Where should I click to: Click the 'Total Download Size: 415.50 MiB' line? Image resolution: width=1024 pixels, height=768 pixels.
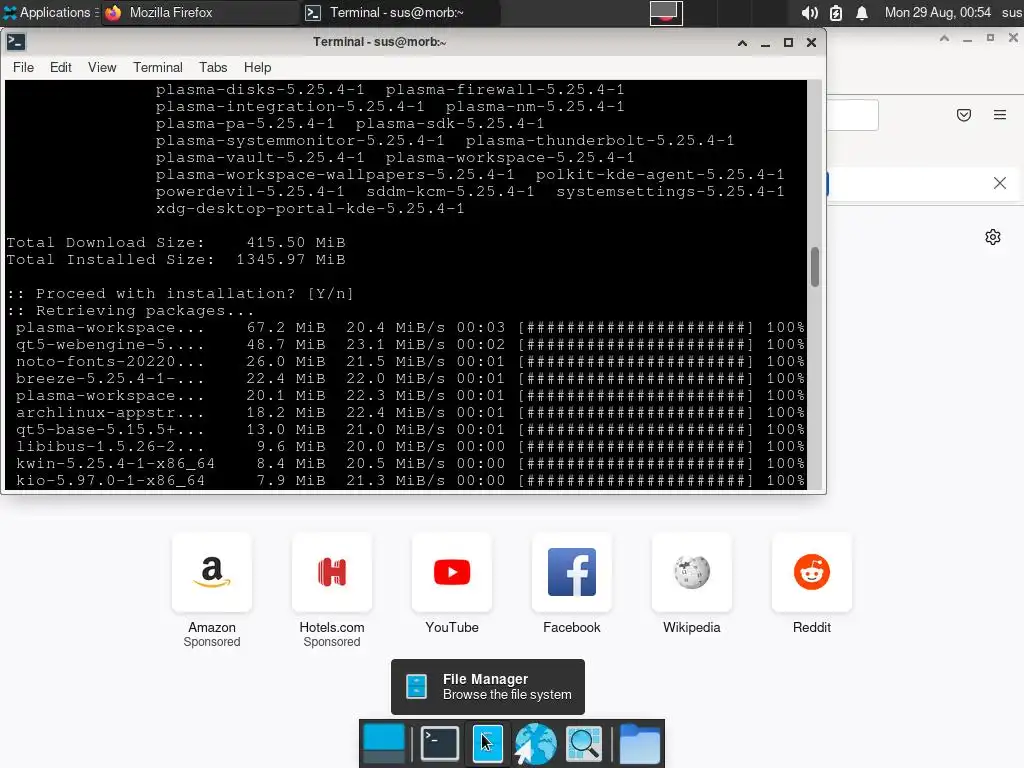tap(176, 243)
